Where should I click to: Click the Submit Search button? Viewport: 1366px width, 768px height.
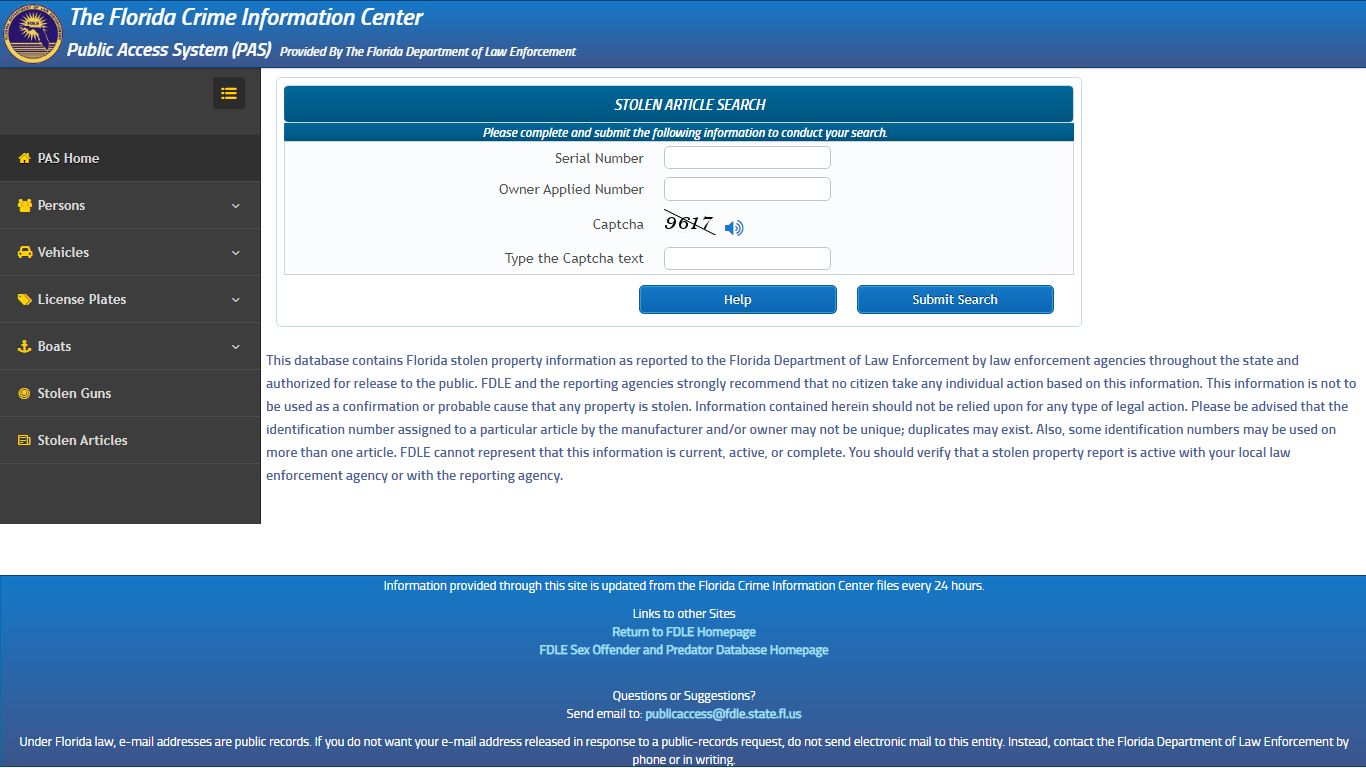pos(955,299)
